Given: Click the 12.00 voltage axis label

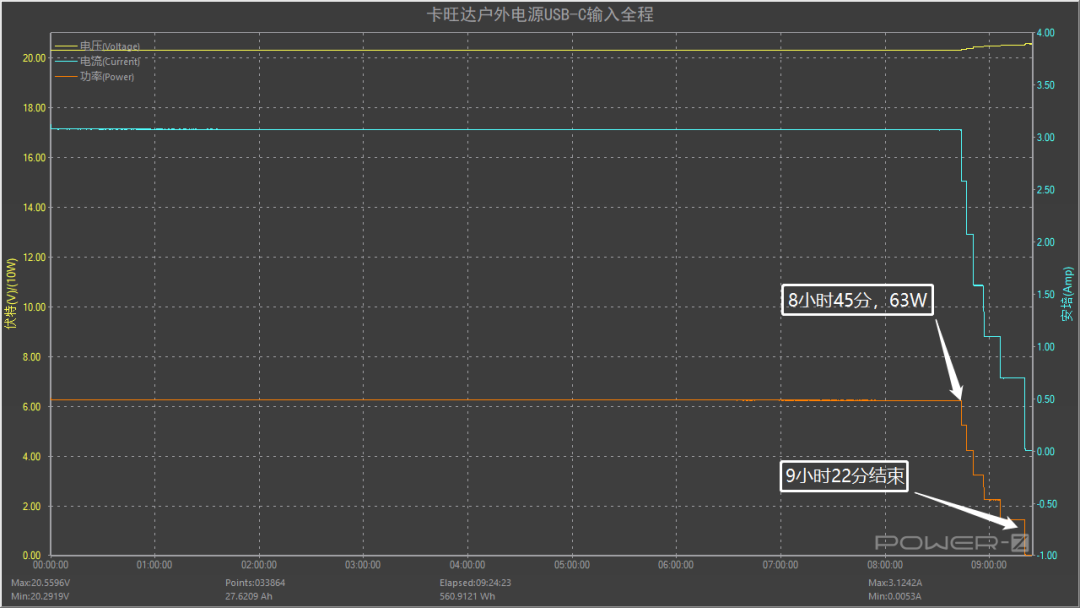Looking at the screenshot, I should [x=34, y=258].
